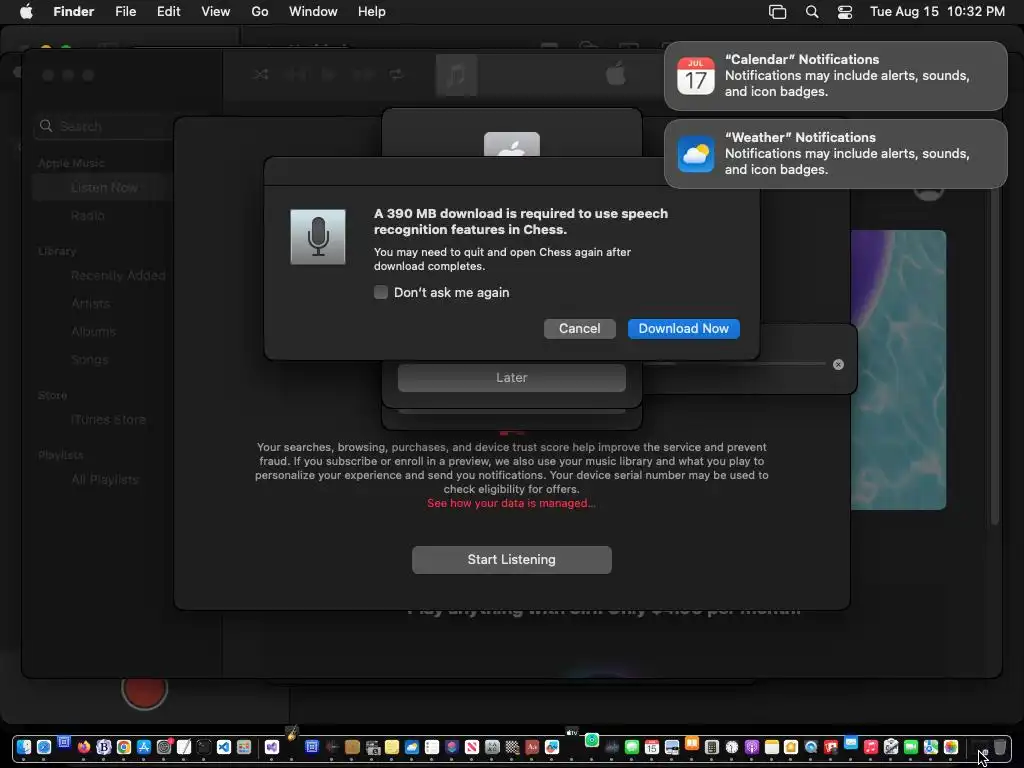
Task: Toggle shuffle in the Music window
Action: pos(261,74)
